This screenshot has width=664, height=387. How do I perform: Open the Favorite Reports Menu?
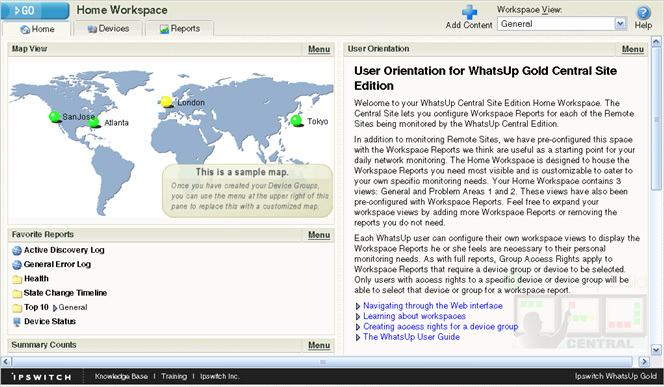tap(319, 235)
